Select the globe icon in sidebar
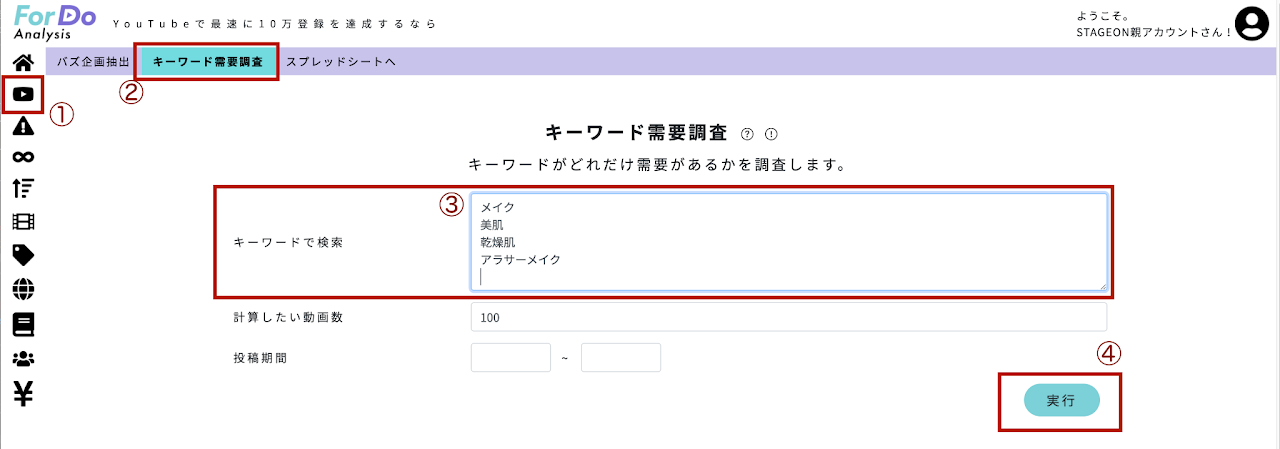Screen dimensions: 1280x449 point(23,289)
